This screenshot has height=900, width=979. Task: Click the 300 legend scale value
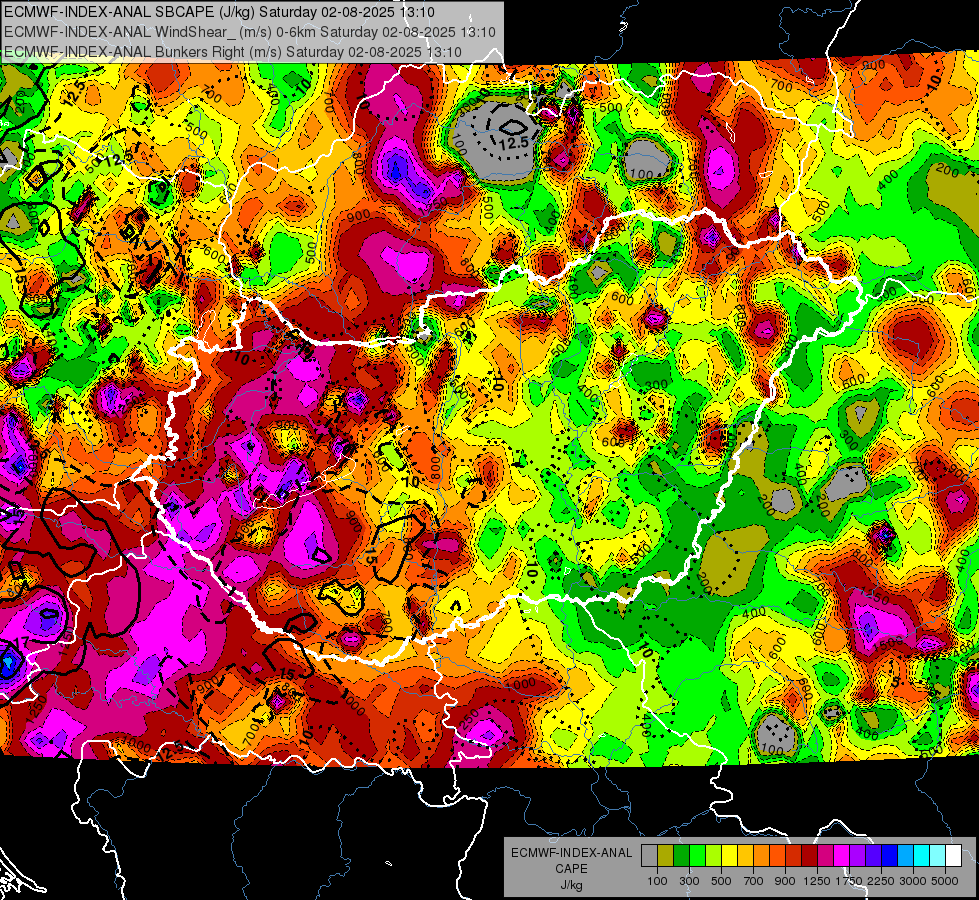pyautogui.click(x=689, y=881)
